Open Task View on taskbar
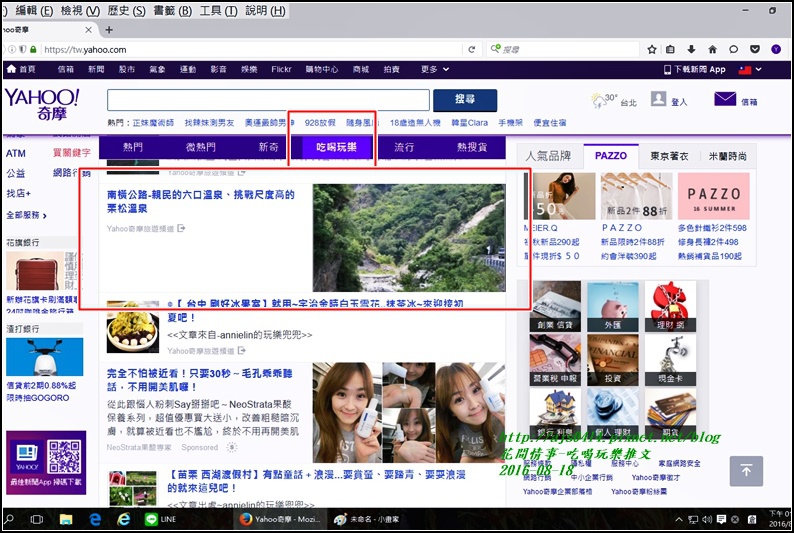This screenshot has width=794, height=533. (36, 519)
